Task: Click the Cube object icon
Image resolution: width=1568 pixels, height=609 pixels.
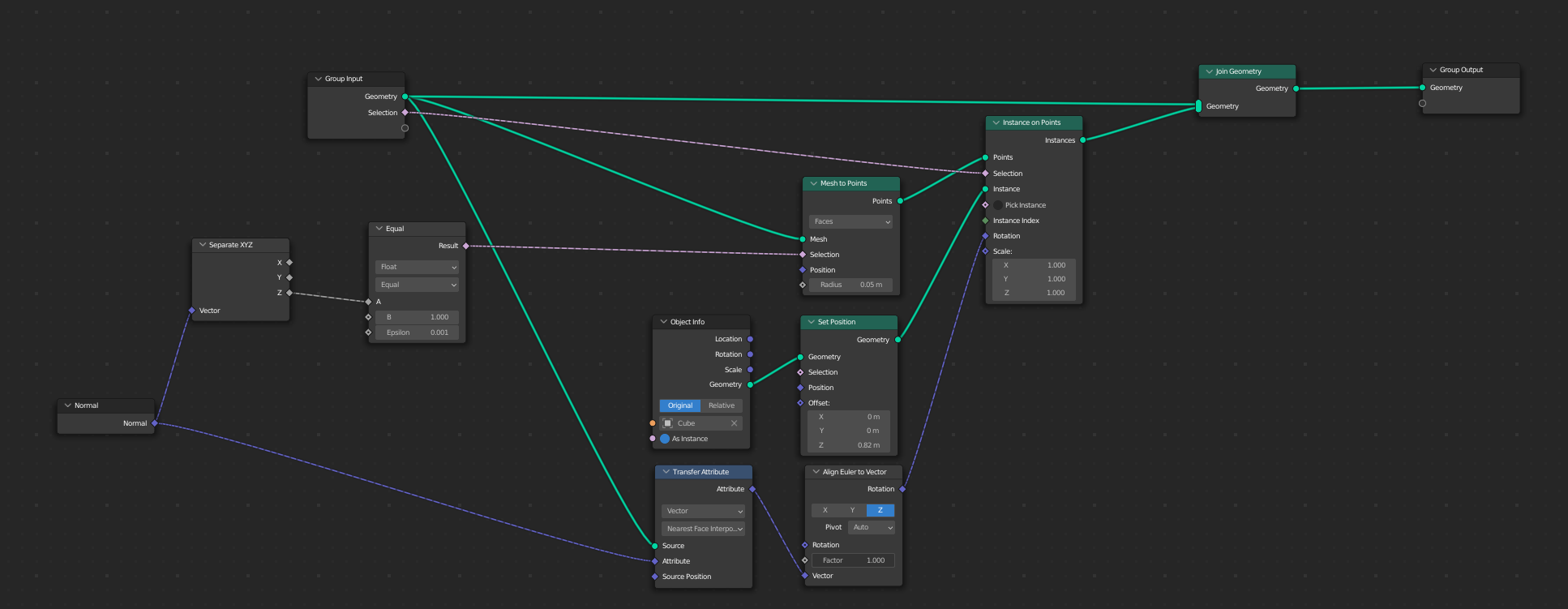Action: click(668, 423)
